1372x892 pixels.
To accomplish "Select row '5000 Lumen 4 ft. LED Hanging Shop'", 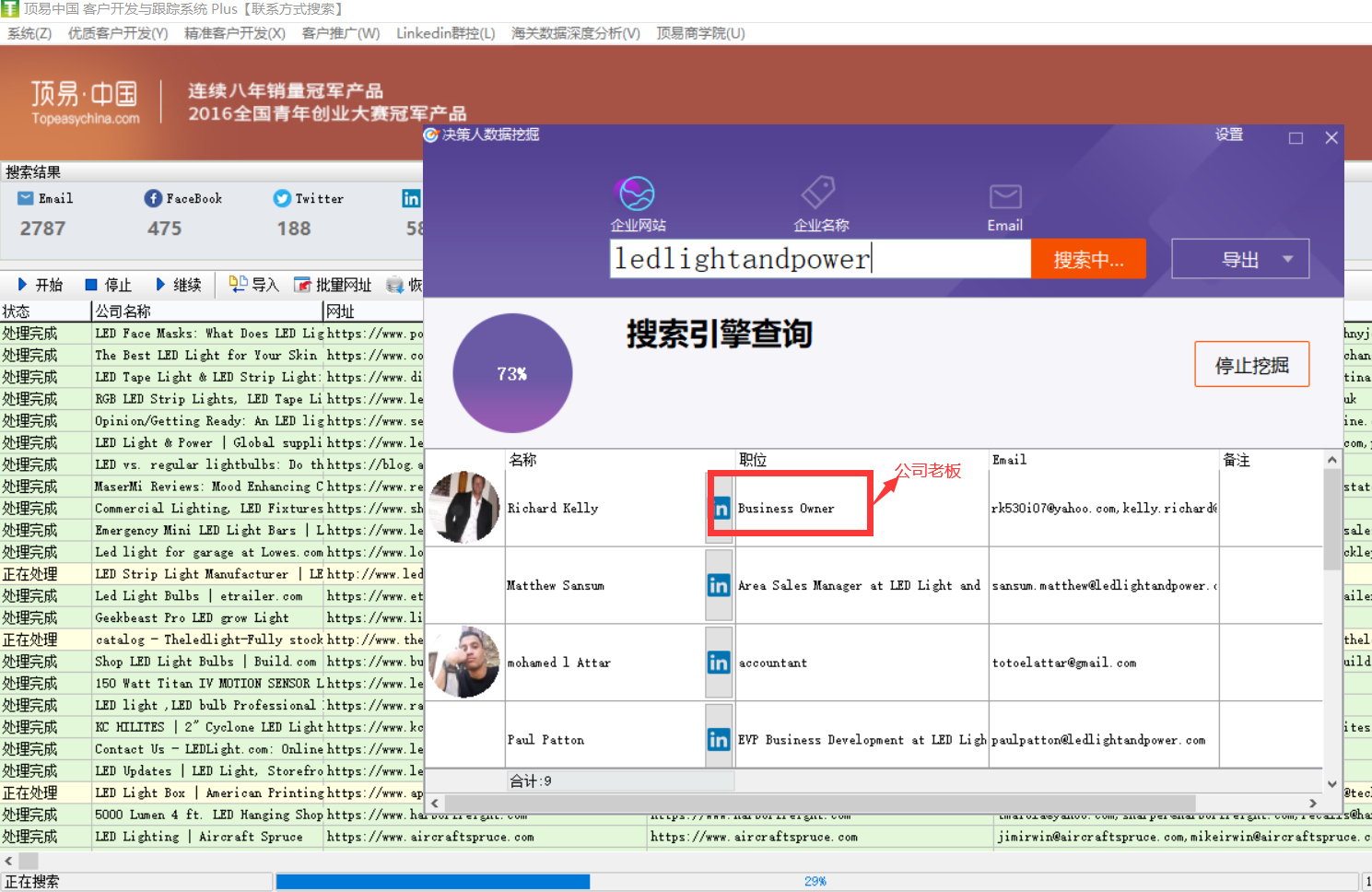I will 211,815.
